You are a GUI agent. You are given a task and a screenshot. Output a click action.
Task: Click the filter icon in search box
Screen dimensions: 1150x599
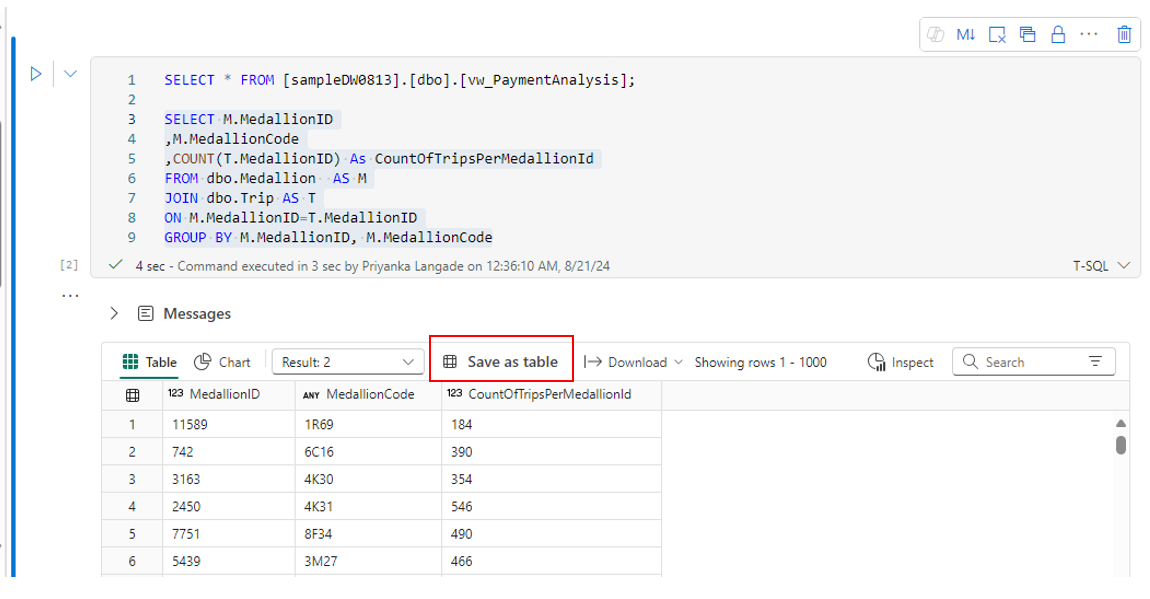(x=1095, y=361)
